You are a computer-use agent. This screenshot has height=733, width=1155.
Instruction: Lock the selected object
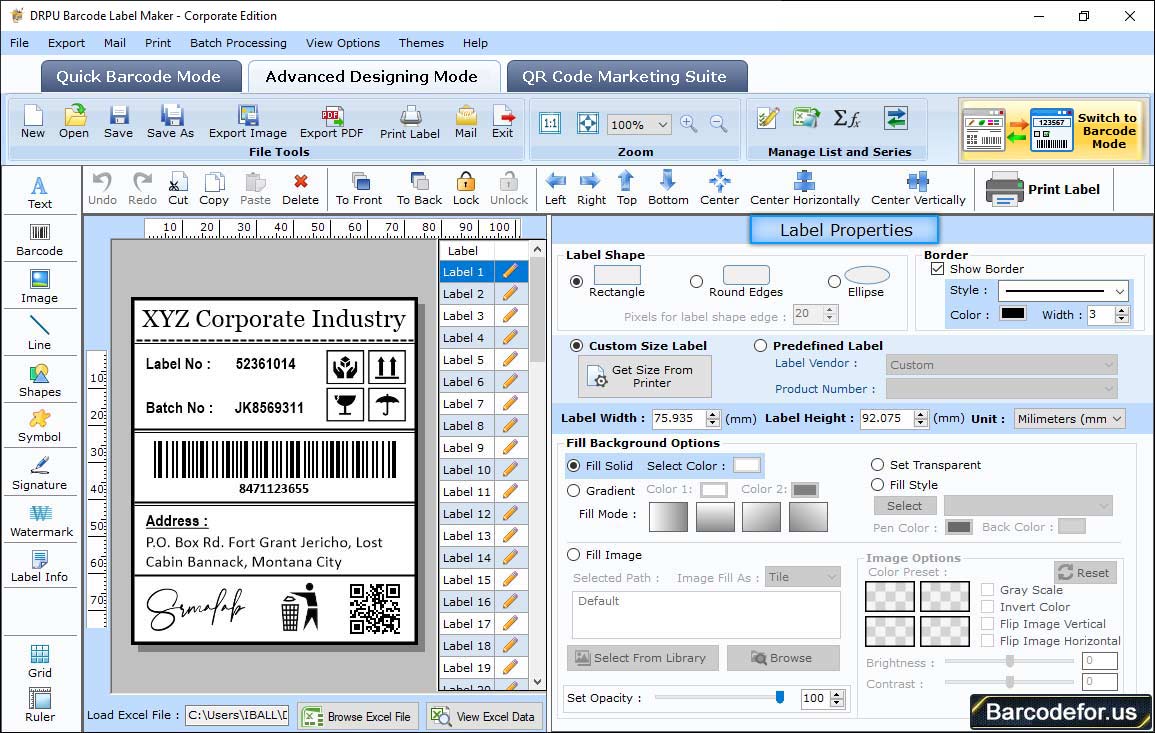[x=466, y=189]
